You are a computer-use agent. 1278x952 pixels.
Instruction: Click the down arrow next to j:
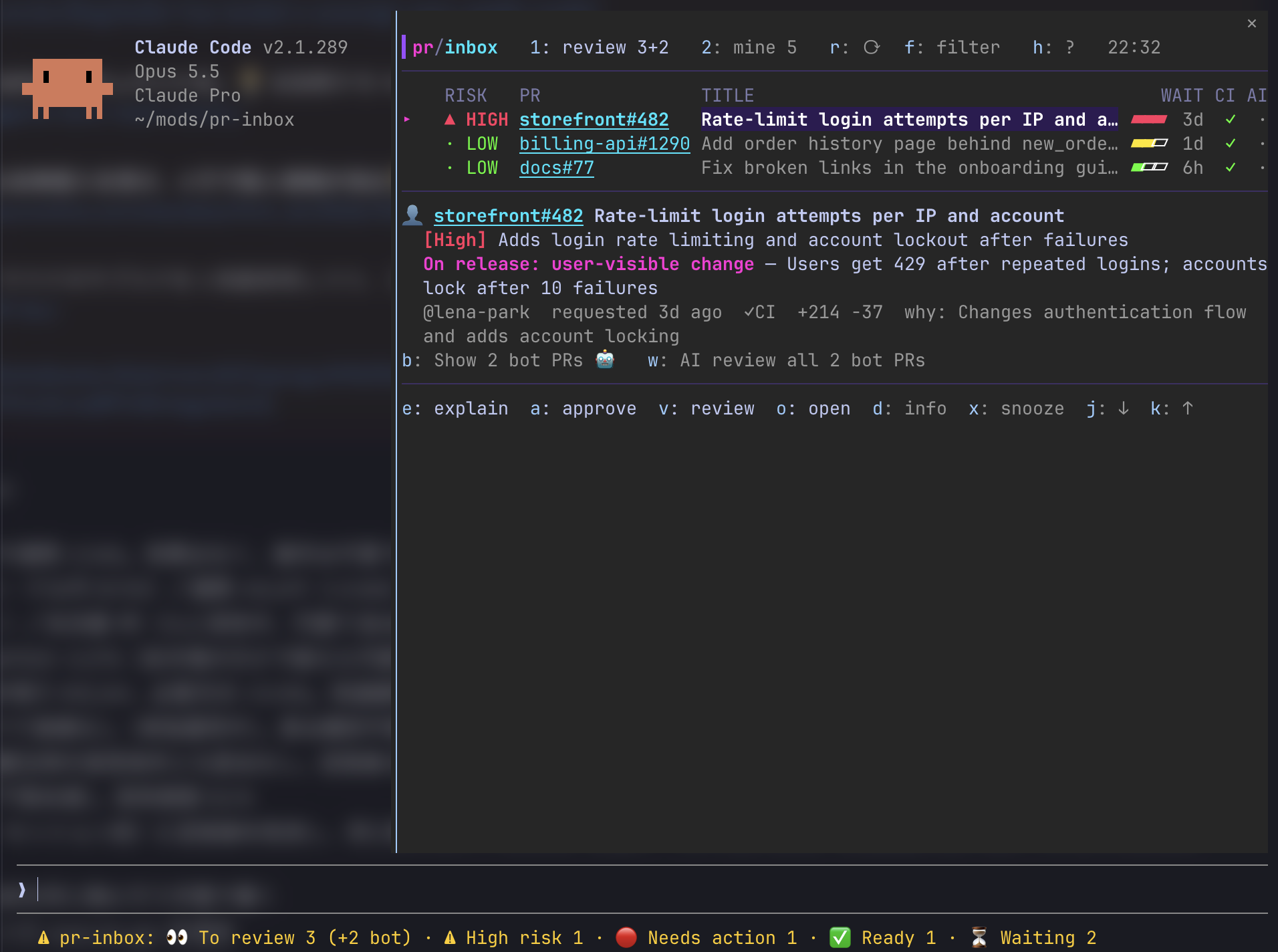pyautogui.click(x=1124, y=408)
